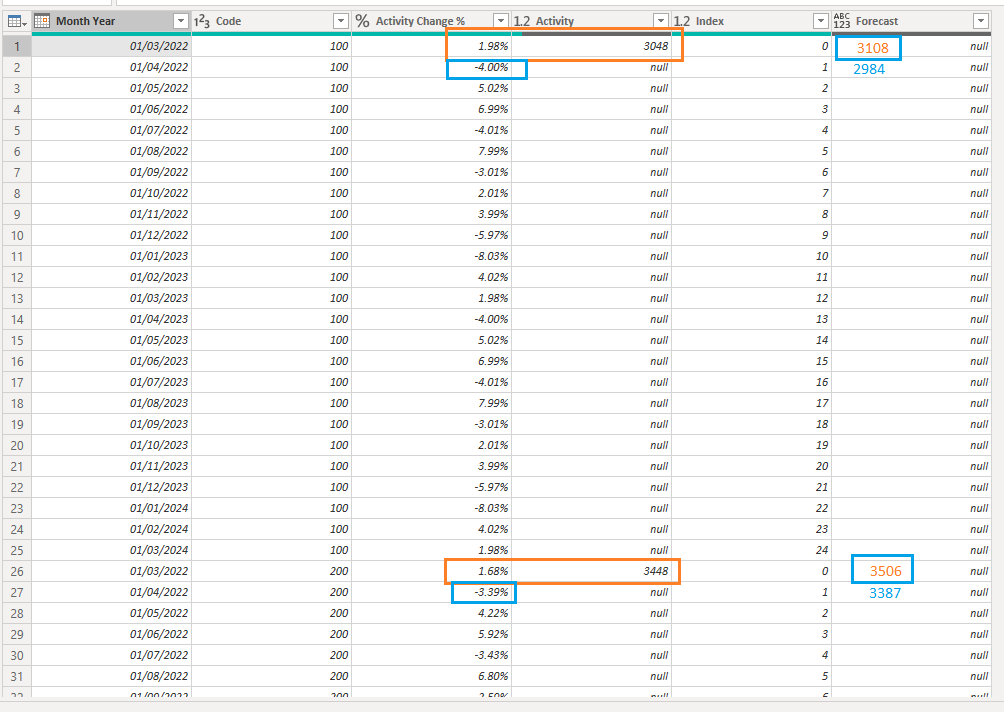Click the 01/03/2022 date in row 1

point(111,46)
